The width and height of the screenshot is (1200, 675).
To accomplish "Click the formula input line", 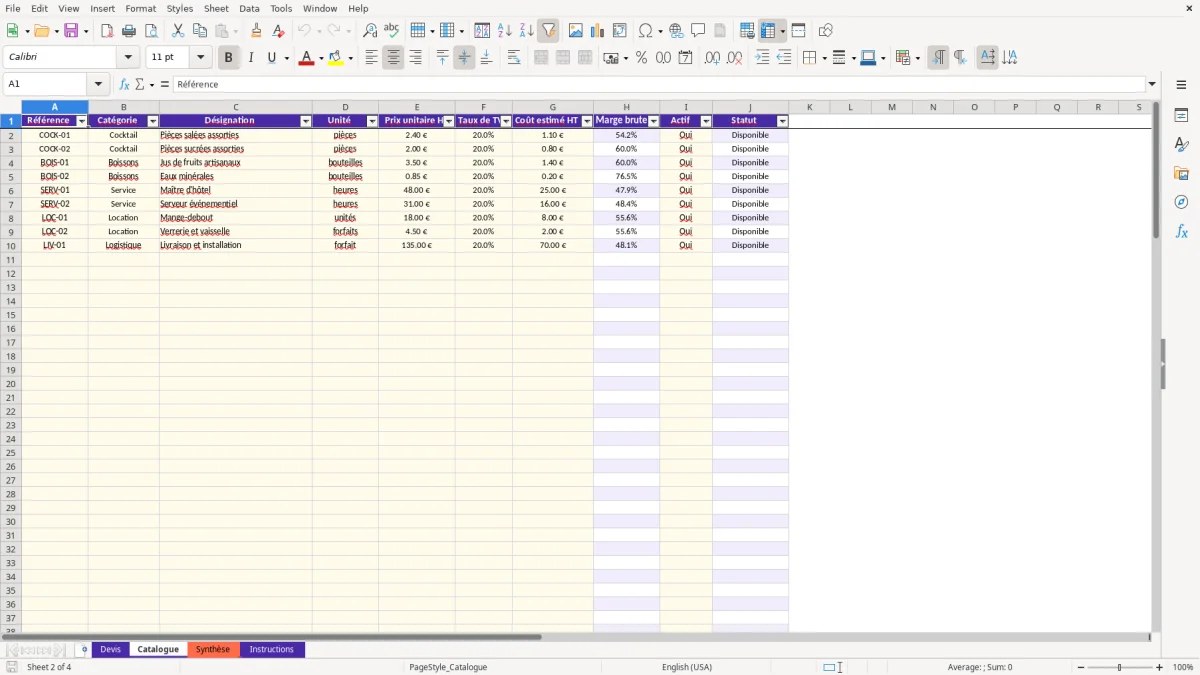I will 658,85.
